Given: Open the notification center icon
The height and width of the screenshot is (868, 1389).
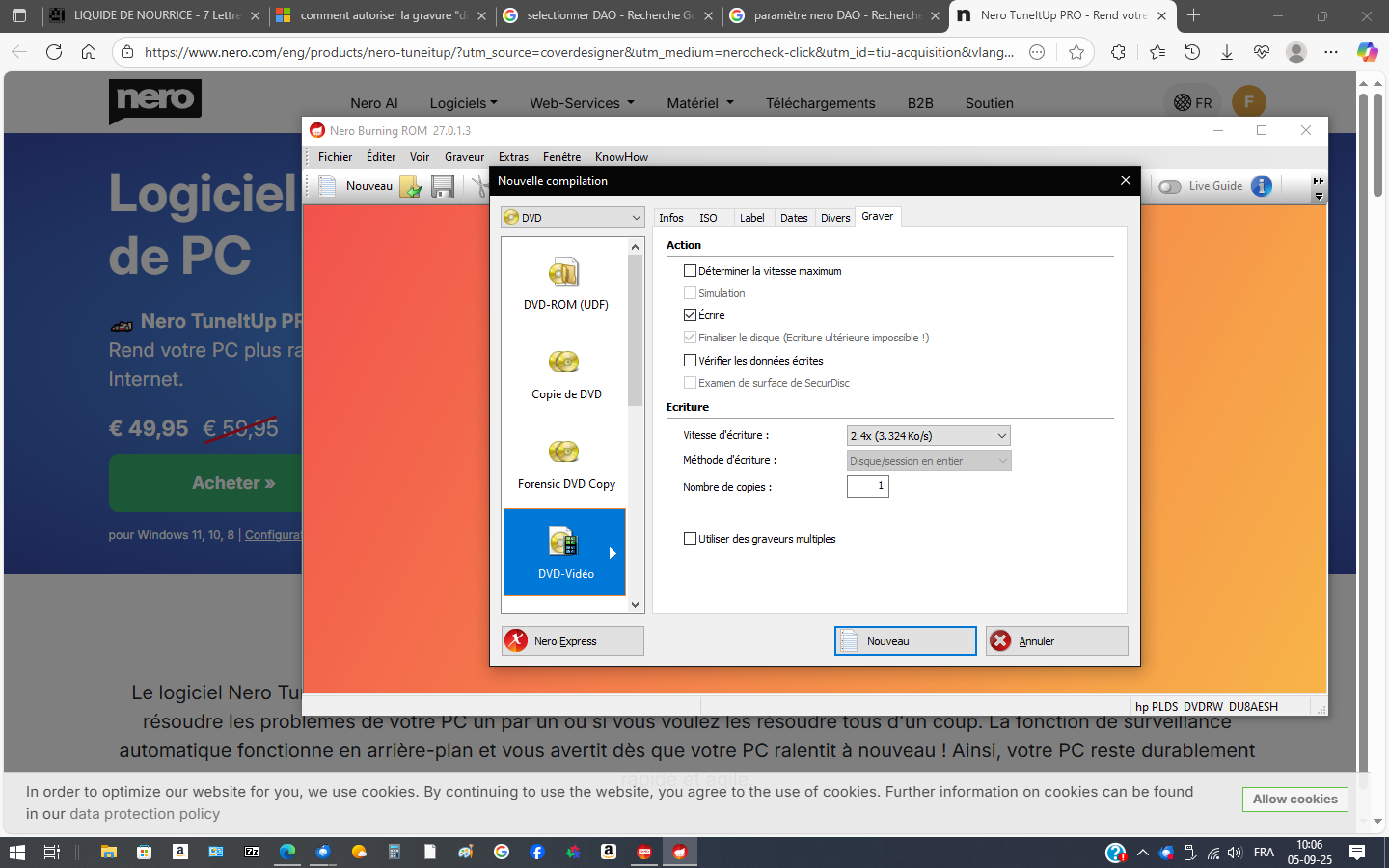Looking at the screenshot, I should (x=1357, y=853).
